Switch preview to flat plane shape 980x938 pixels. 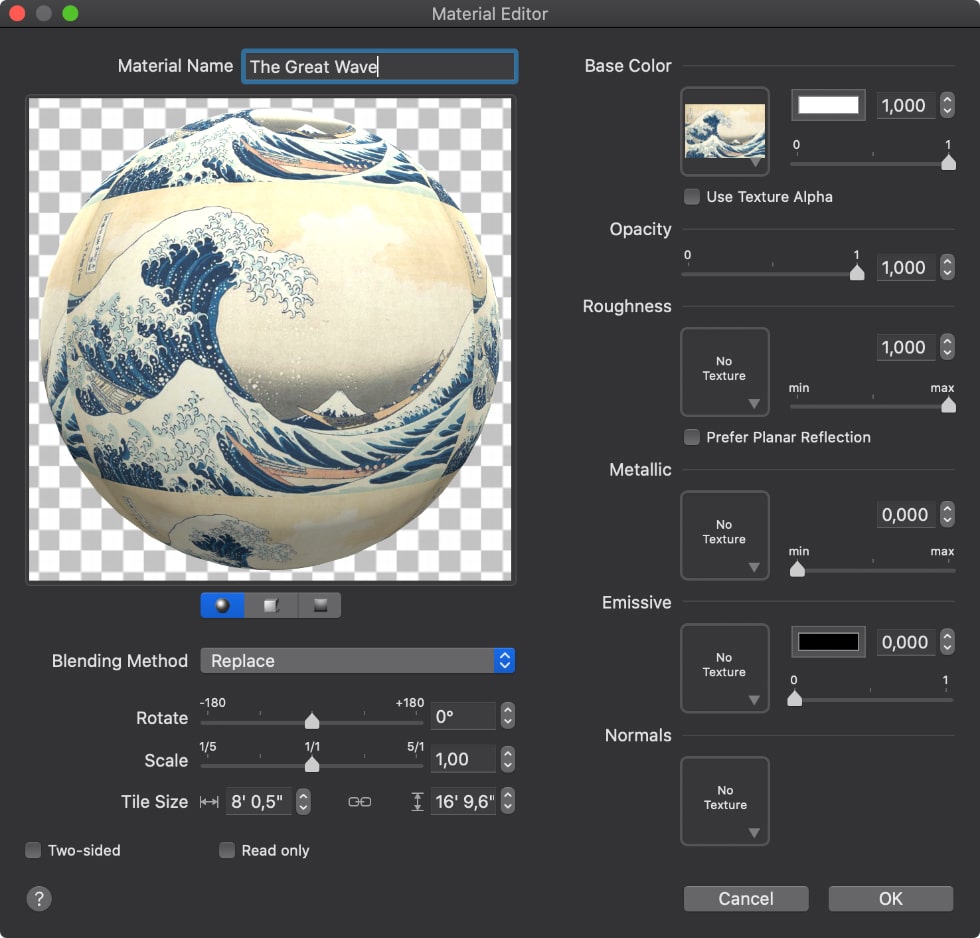click(320, 605)
